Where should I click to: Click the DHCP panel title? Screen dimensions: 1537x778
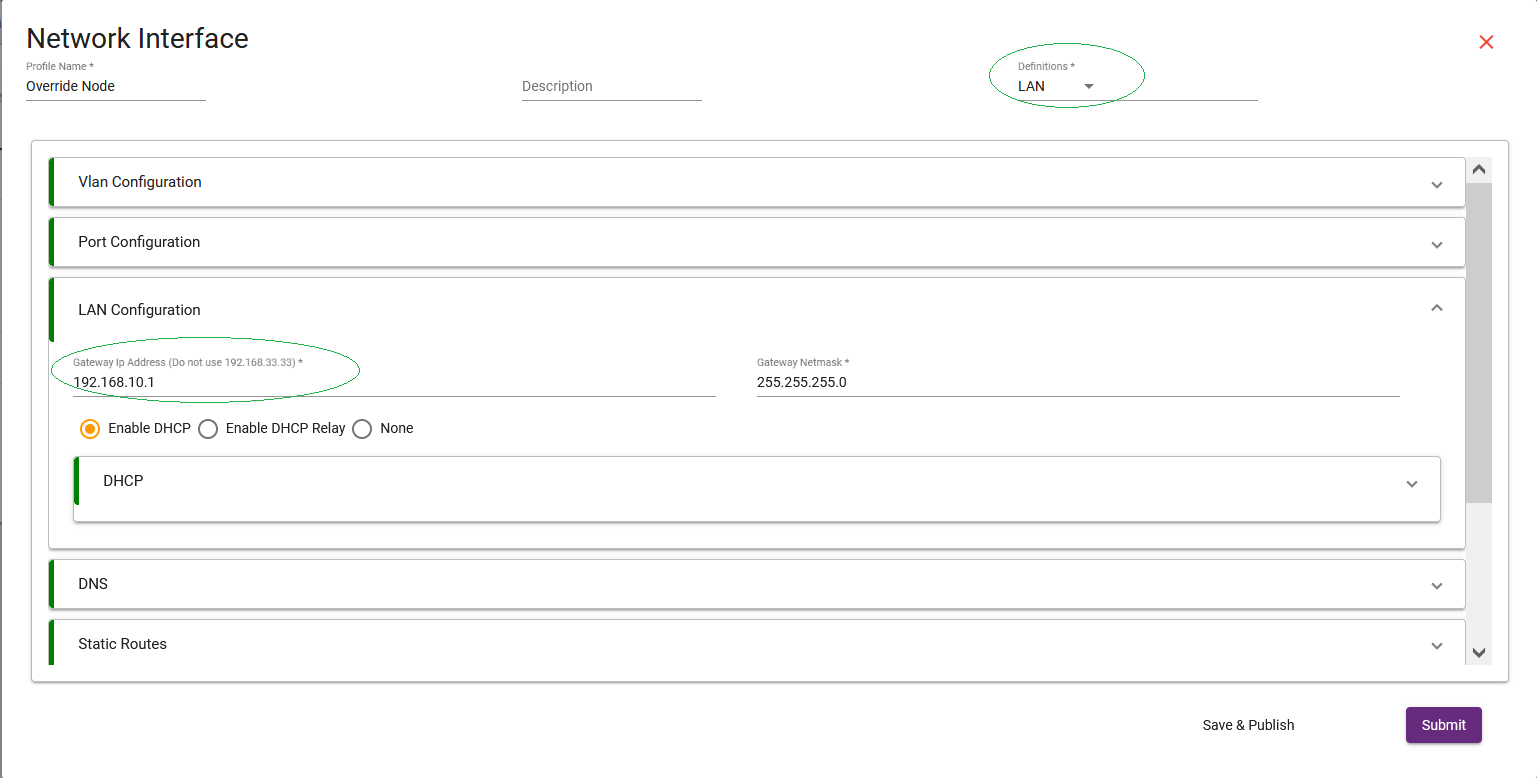click(x=123, y=481)
